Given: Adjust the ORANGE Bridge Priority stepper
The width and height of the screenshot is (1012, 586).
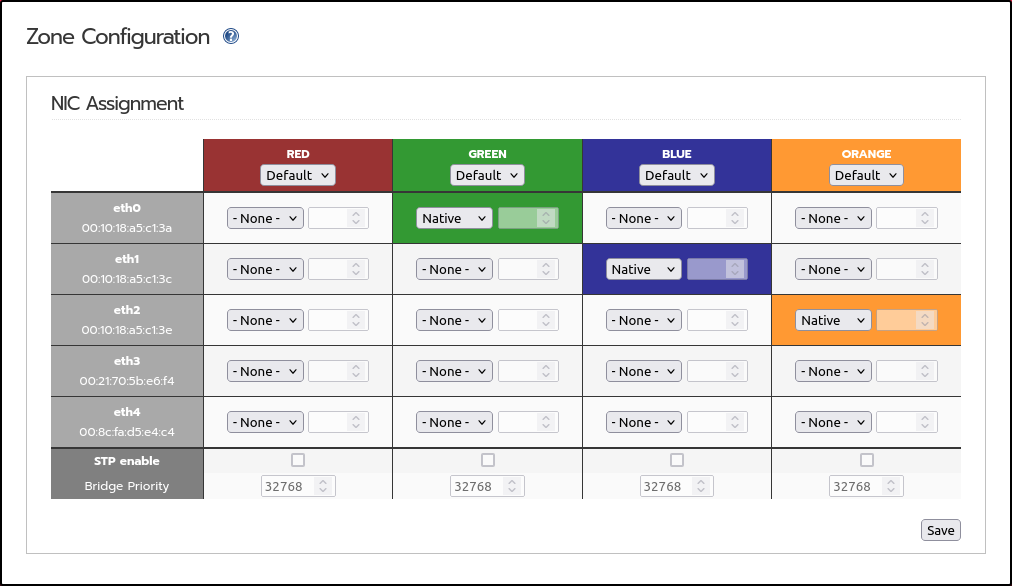Looking at the screenshot, I should pyautogui.click(x=891, y=486).
